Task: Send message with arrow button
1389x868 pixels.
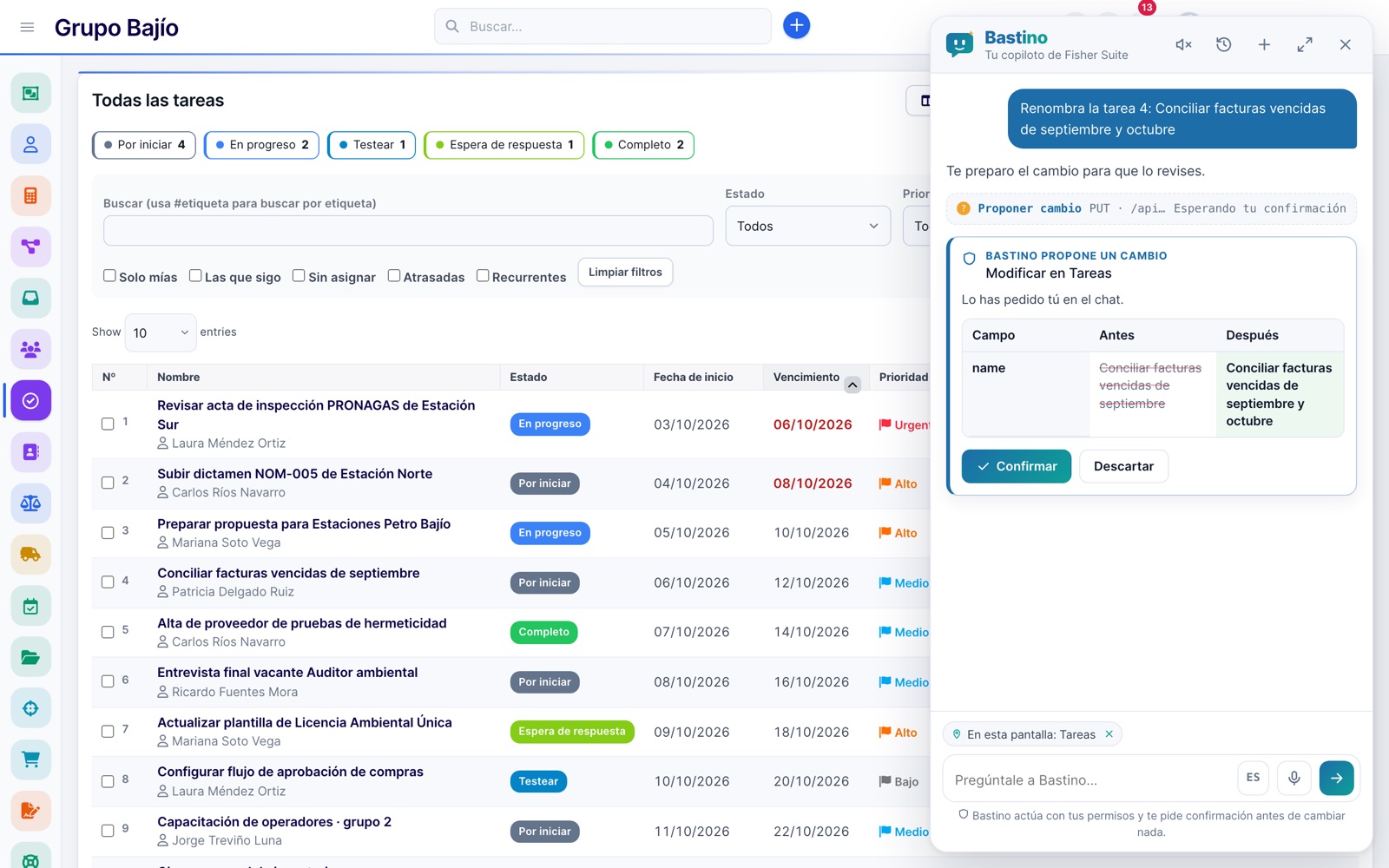Action: click(1336, 778)
